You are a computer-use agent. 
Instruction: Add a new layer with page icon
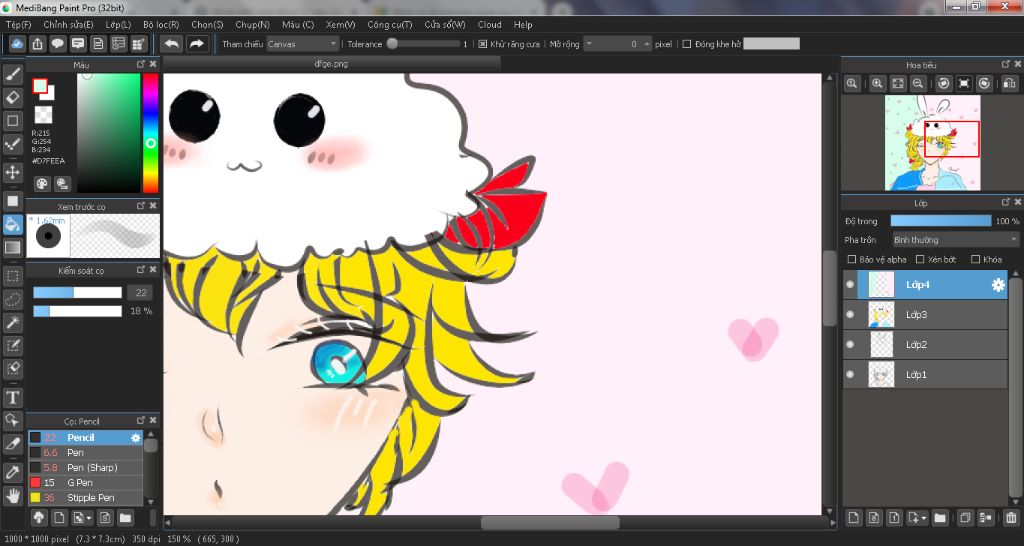[x=853, y=518]
